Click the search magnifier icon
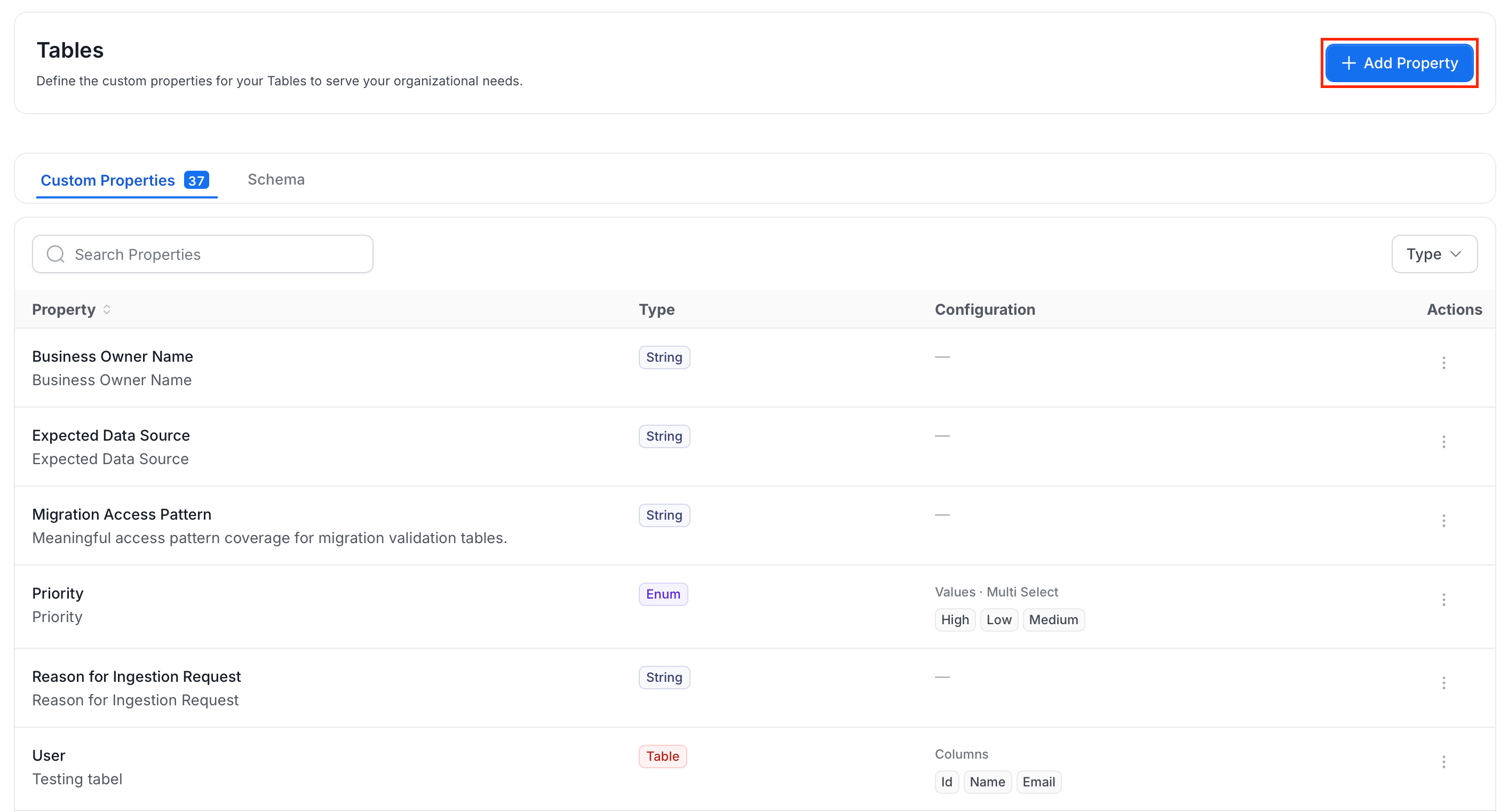The width and height of the screenshot is (1508, 812). click(55, 254)
